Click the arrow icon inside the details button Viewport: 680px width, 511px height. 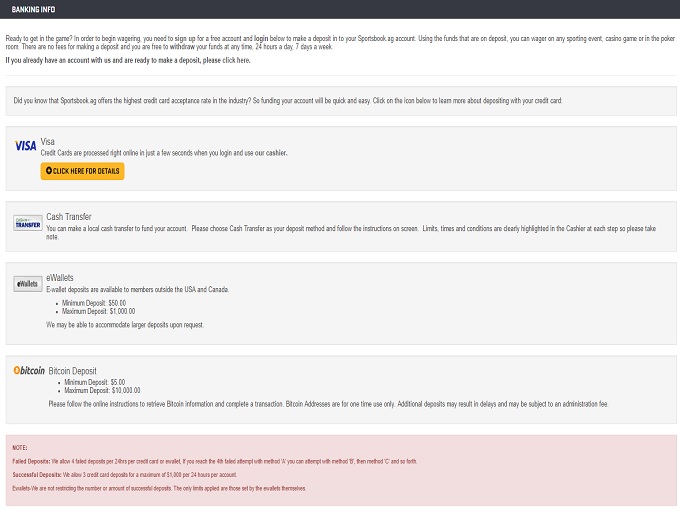(x=49, y=171)
